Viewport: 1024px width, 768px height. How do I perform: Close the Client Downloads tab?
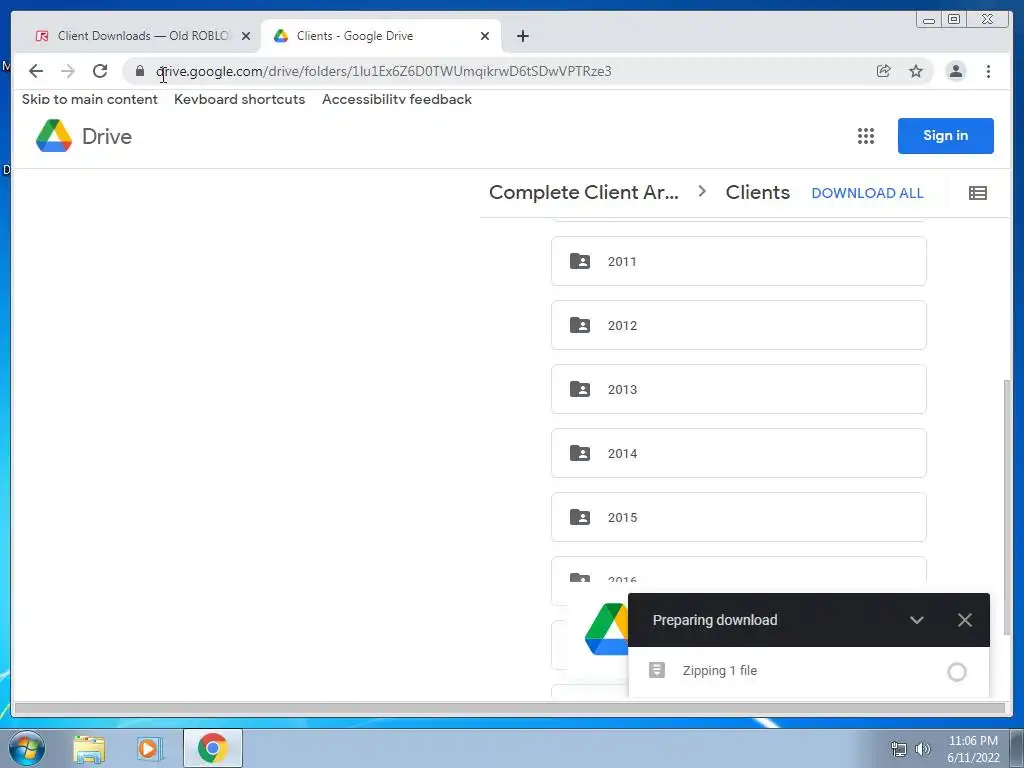(x=246, y=36)
